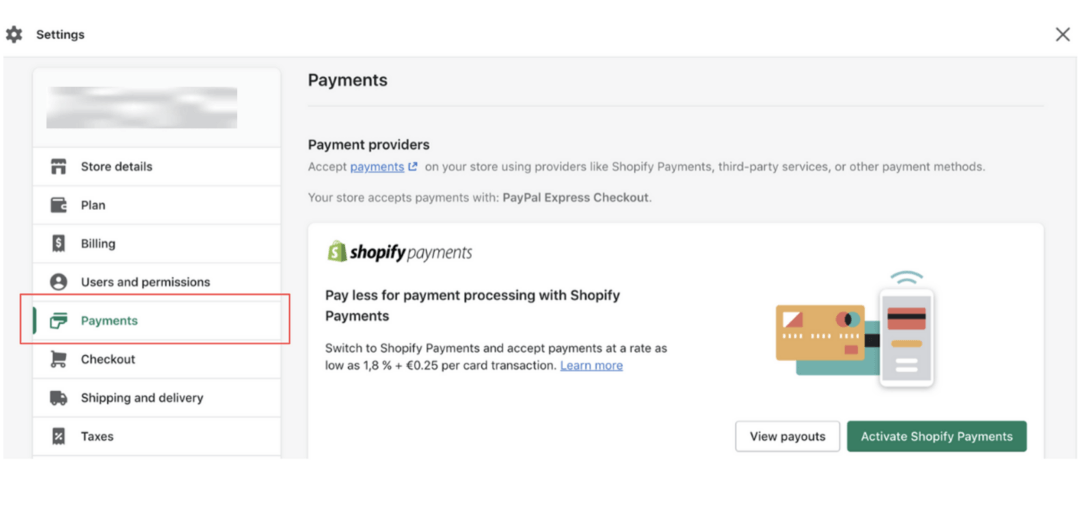
Task: Go to Shipping and delivery settings
Action: 142,398
